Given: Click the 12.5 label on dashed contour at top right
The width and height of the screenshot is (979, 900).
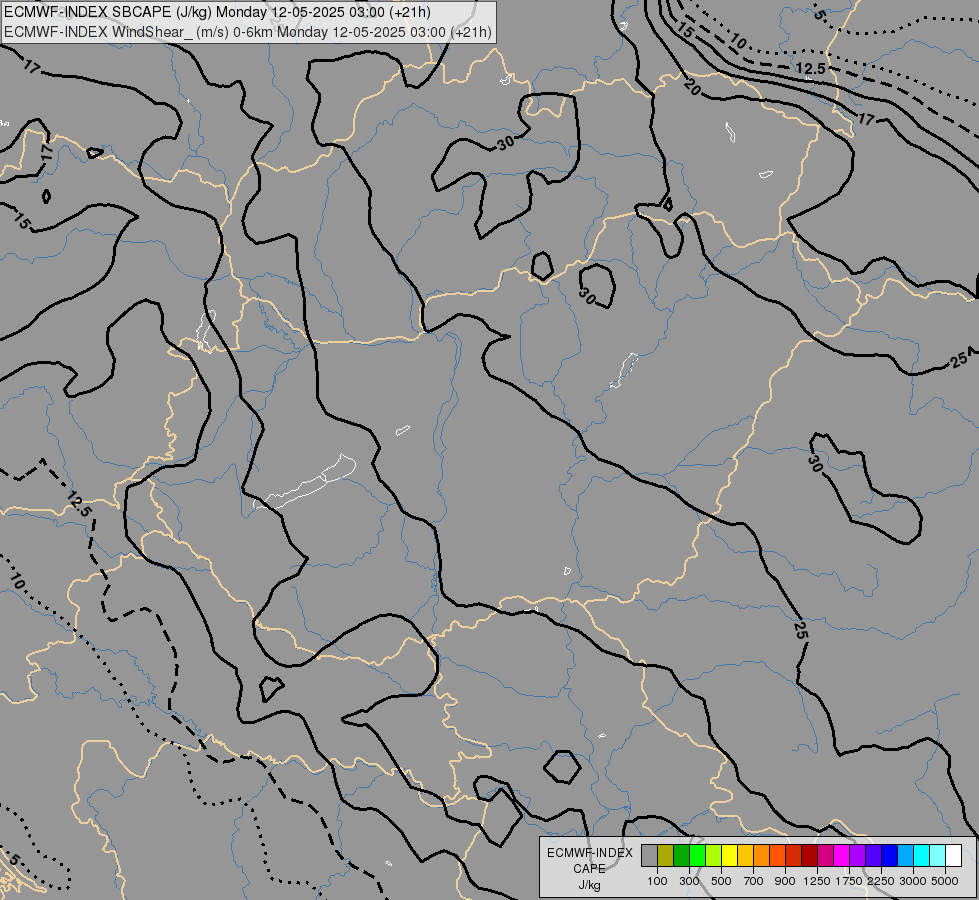Looking at the screenshot, I should pos(810,68).
